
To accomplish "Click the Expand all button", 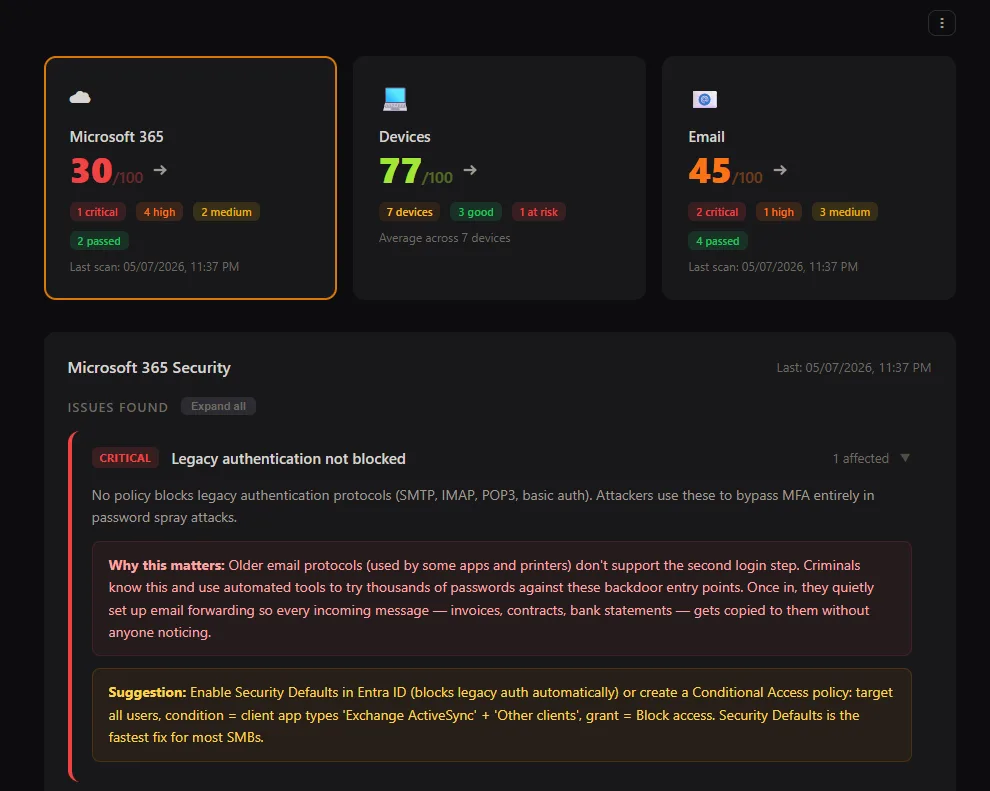I will point(218,406).
